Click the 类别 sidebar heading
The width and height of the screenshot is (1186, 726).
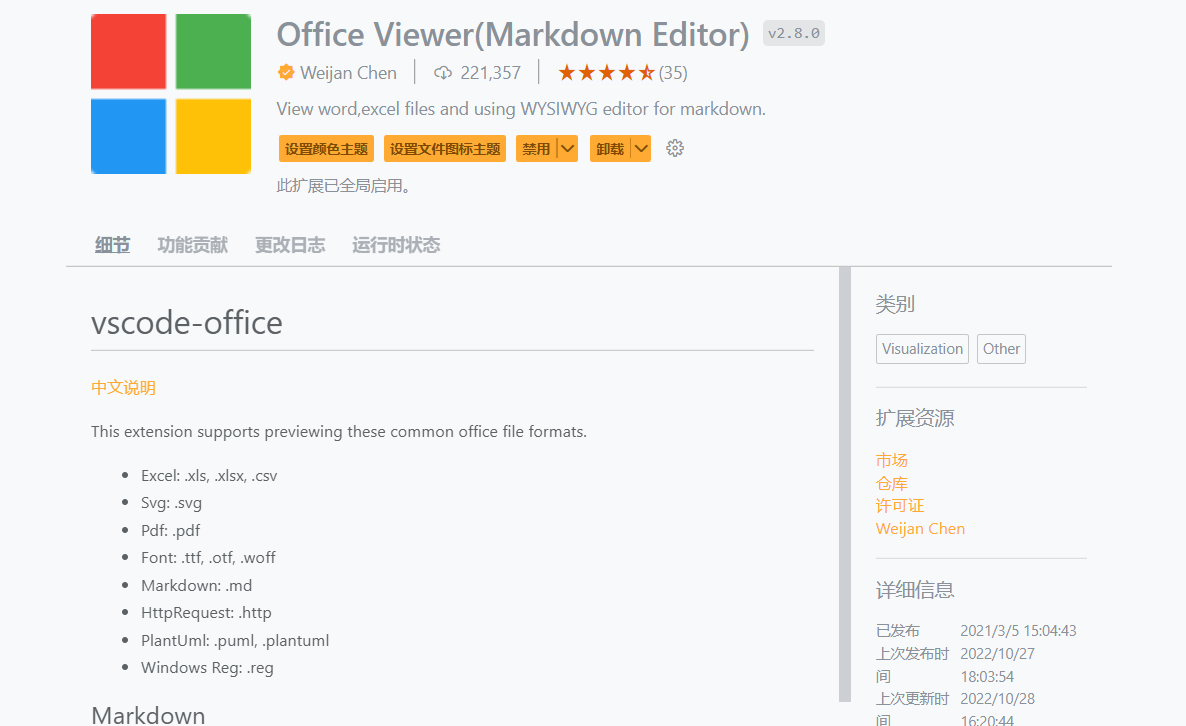point(896,304)
